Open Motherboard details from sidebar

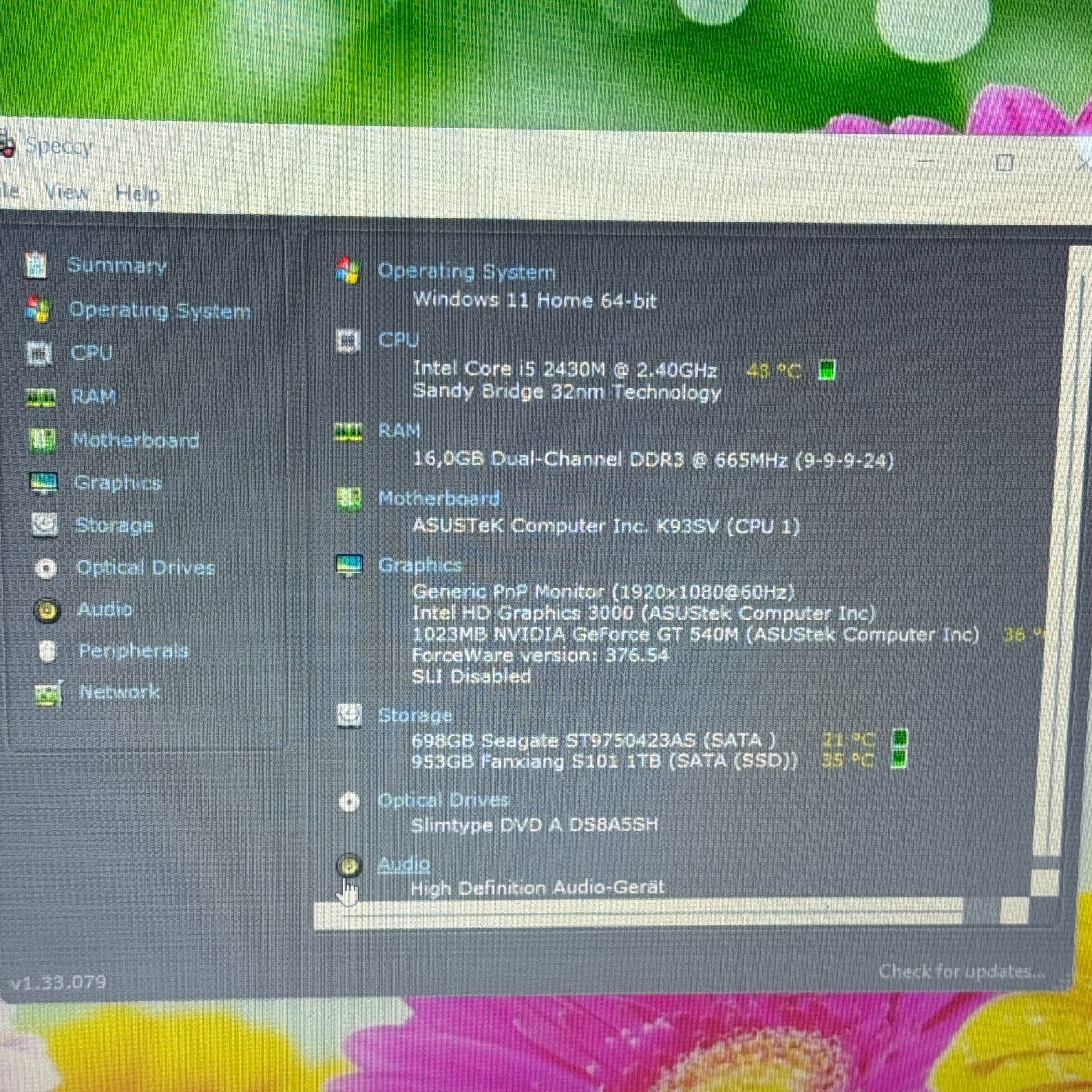[x=136, y=440]
